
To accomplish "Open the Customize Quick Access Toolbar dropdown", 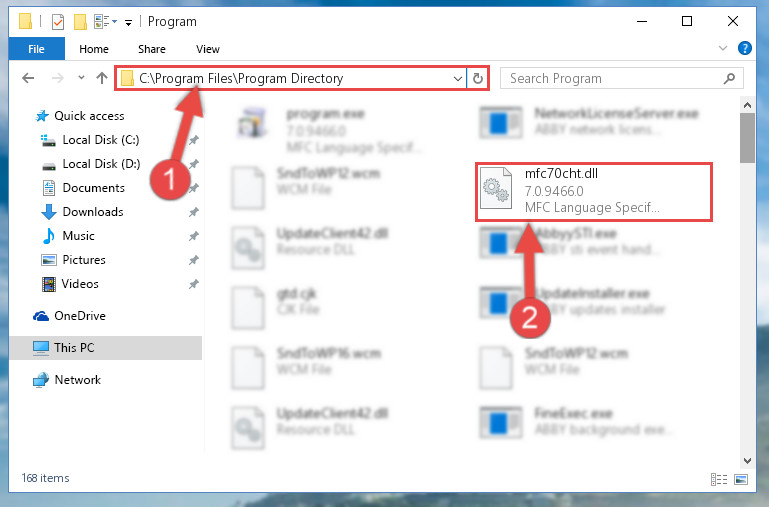I will [x=128, y=23].
